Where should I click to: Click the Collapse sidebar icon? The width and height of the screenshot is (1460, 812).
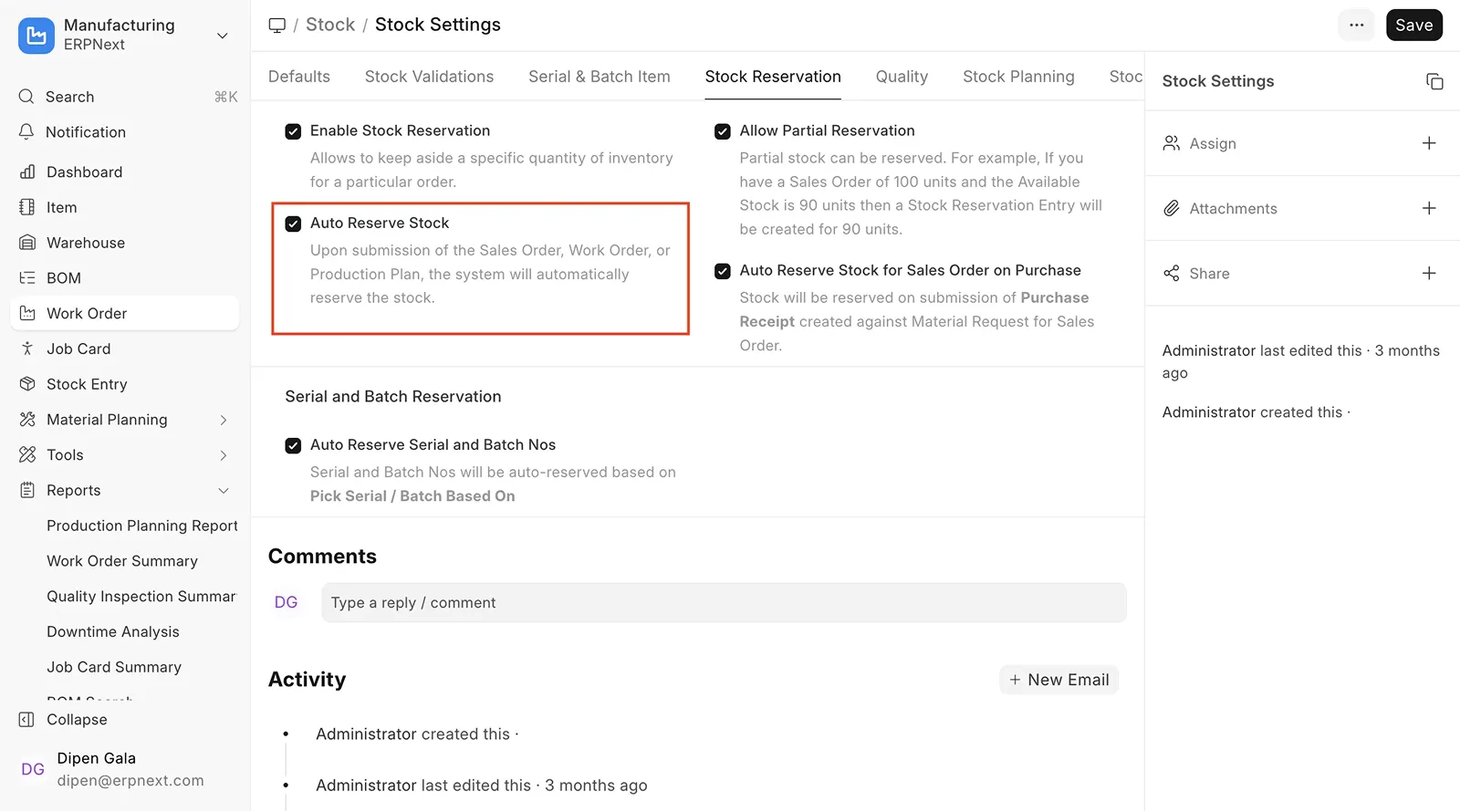click(x=27, y=720)
